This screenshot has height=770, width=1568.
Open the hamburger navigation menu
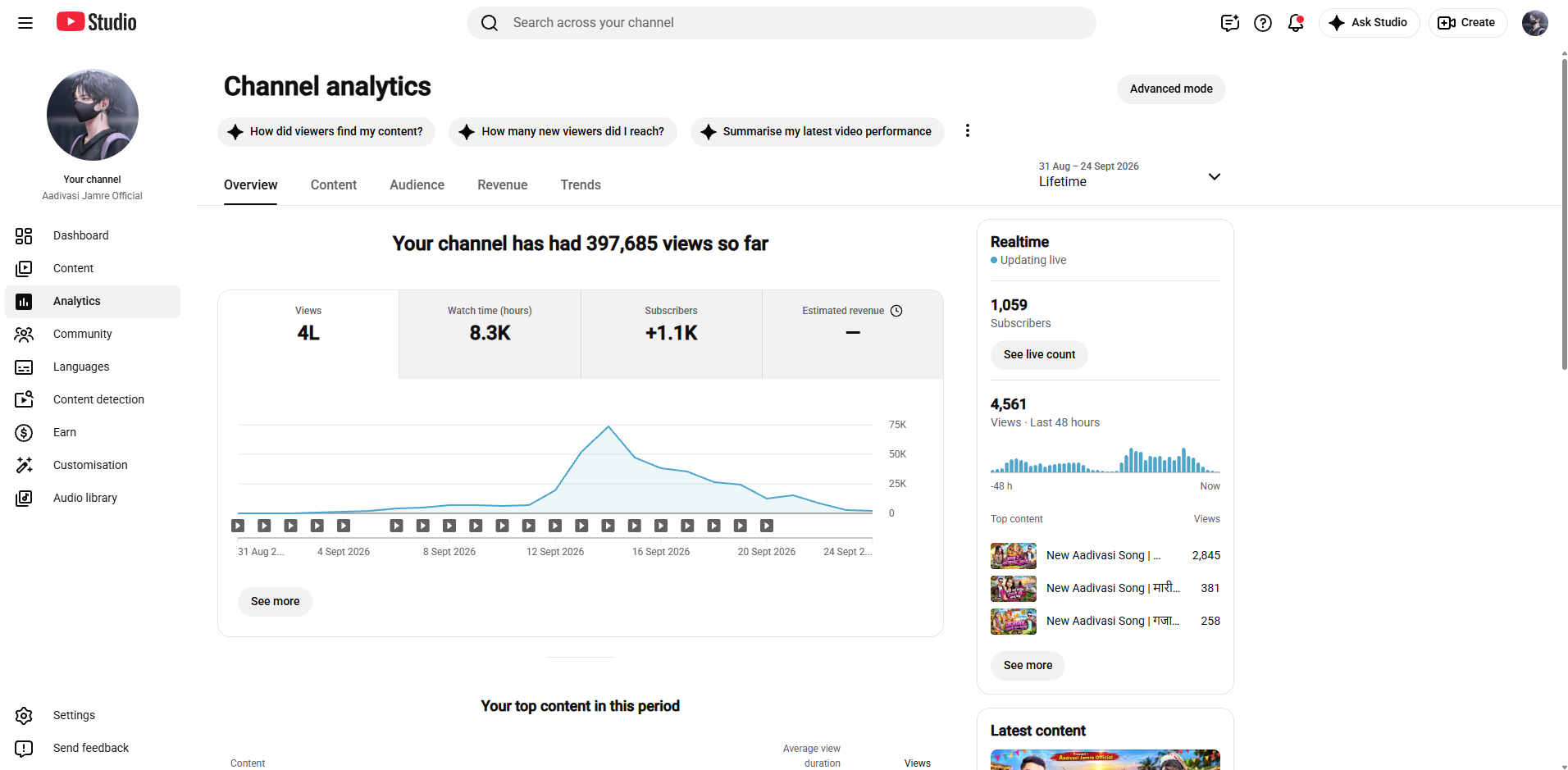pos(25,23)
